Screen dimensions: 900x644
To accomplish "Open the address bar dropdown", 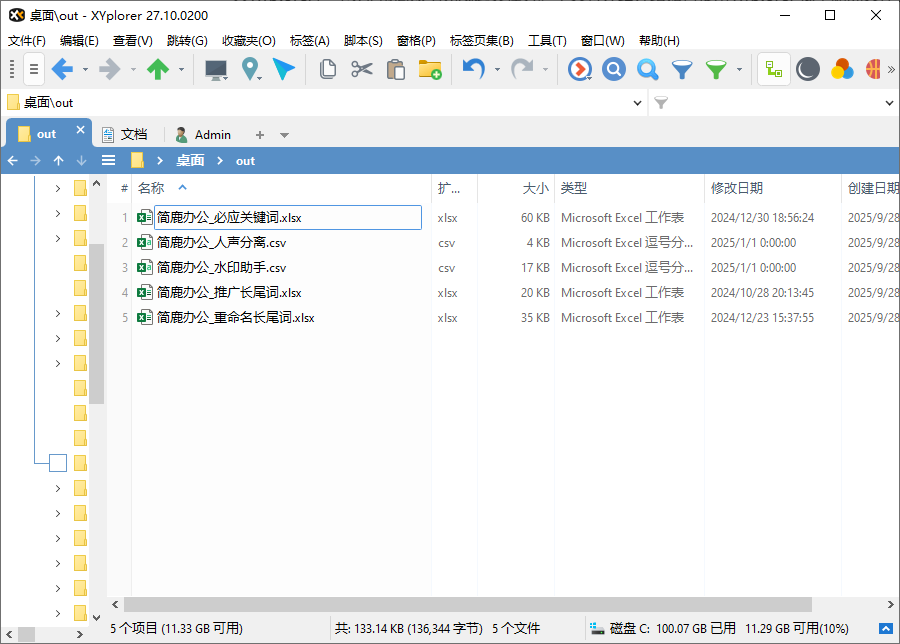I will pyautogui.click(x=637, y=102).
